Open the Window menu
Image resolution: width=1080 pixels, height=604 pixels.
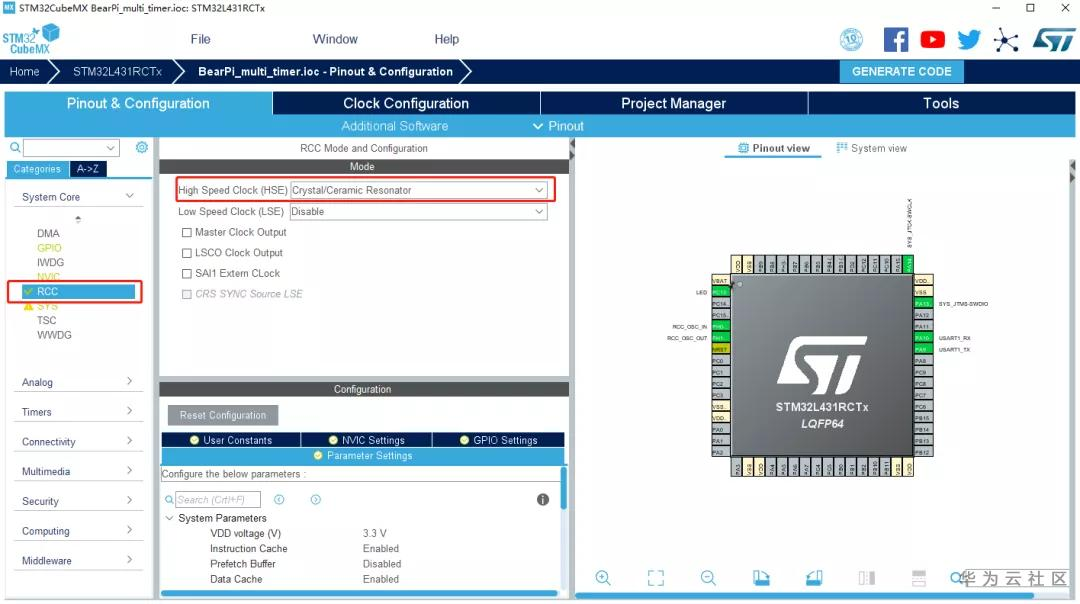click(335, 39)
